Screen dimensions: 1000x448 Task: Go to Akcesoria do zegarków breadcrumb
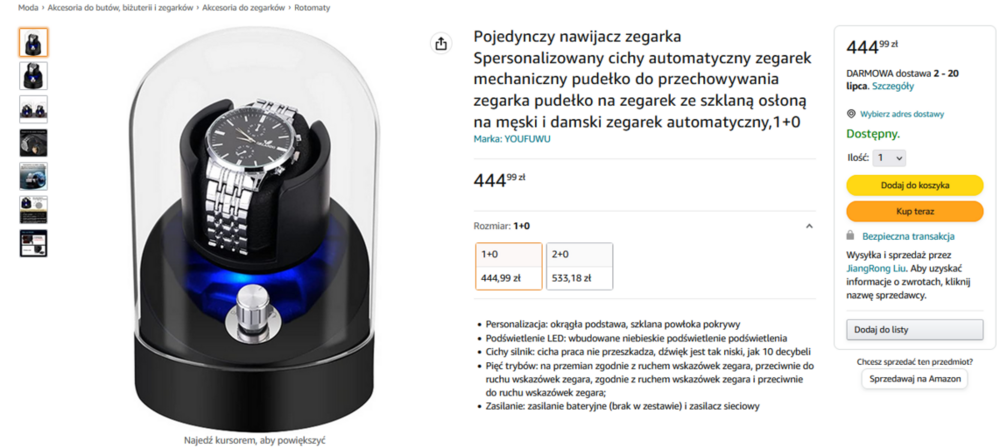[x=243, y=8]
